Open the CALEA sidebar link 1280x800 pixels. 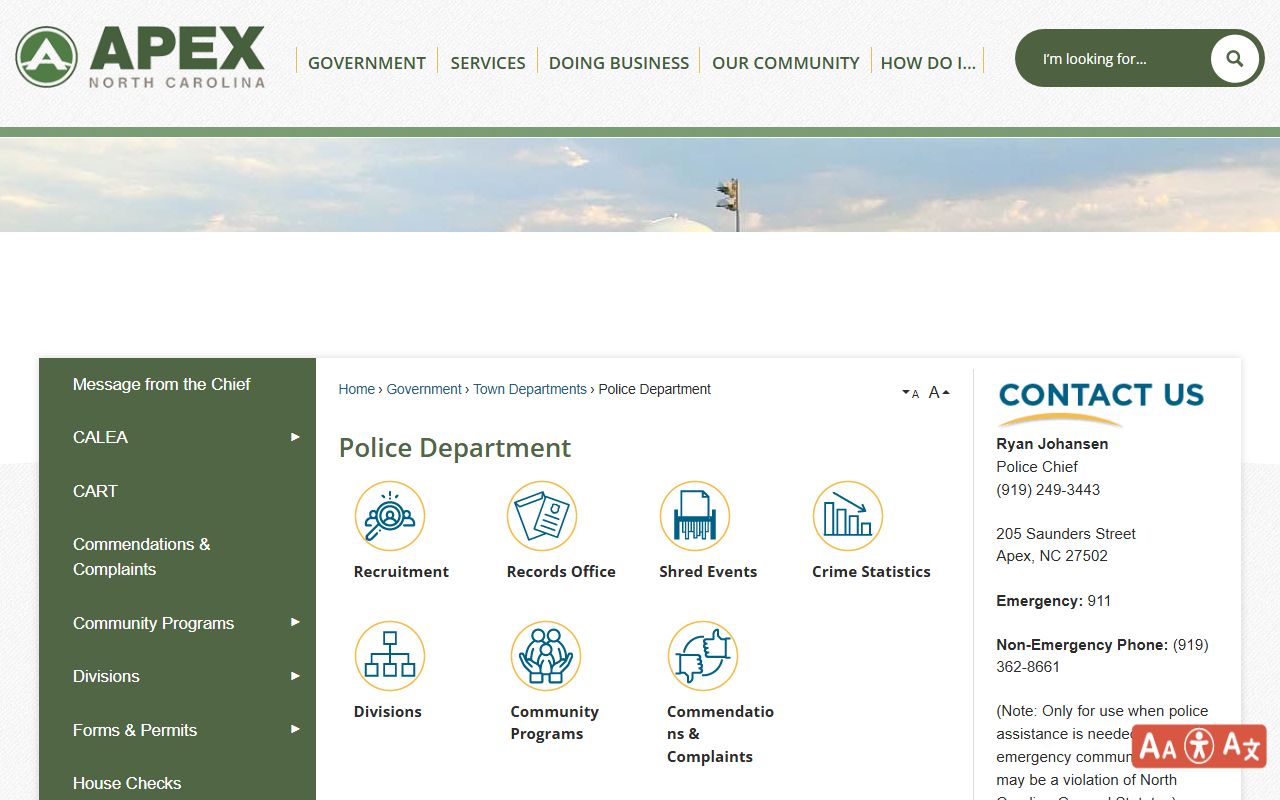click(x=101, y=437)
